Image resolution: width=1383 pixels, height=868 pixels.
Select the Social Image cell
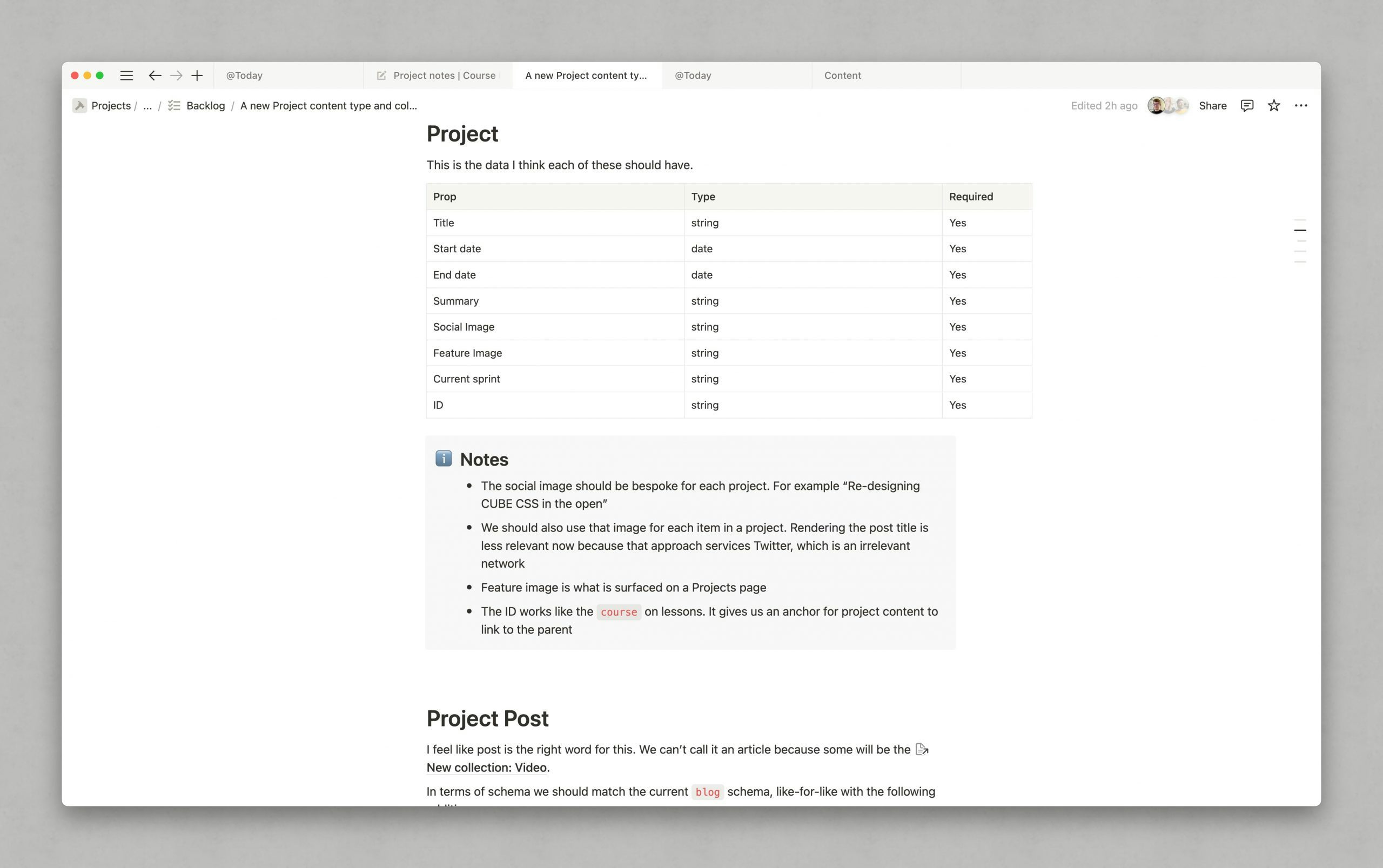tap(555, 327)
